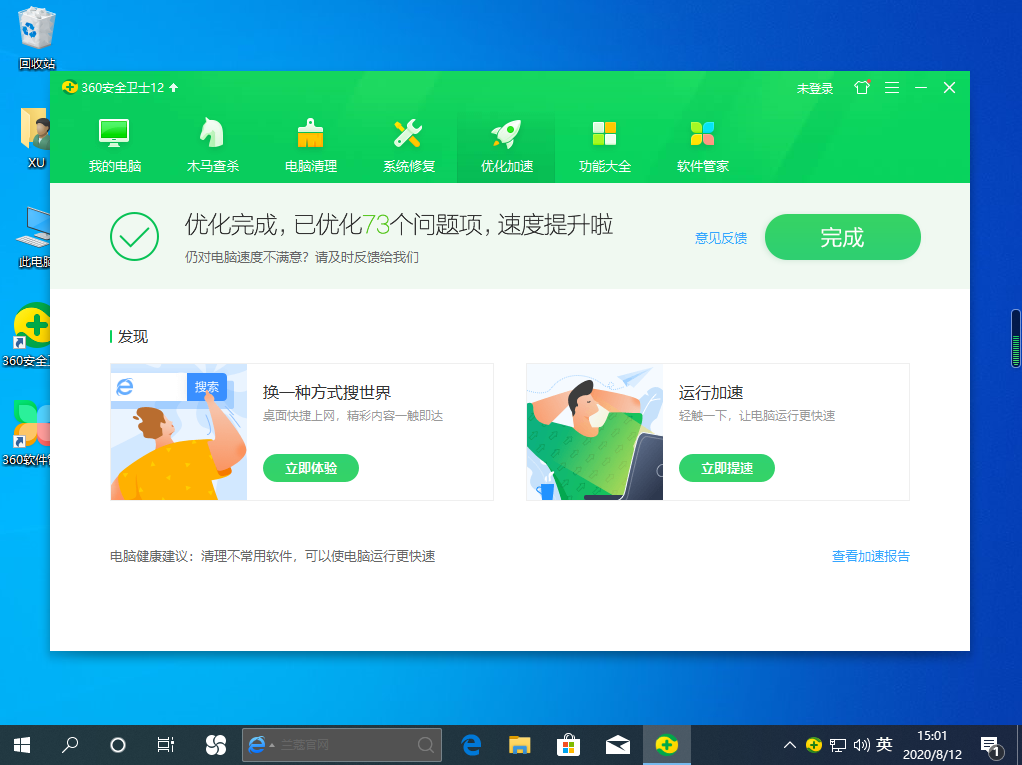Click the gift box icon in title bar
The height and width of the screenshot is (765, 1022).
click(x=861, y=88)
